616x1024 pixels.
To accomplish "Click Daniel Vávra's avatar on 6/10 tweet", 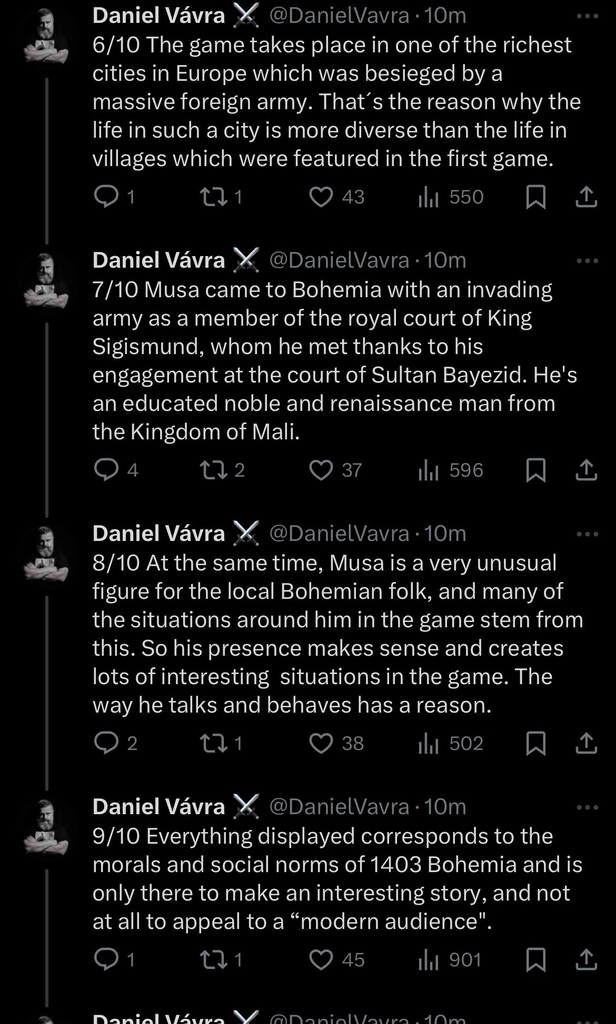I will click(46, 37).
